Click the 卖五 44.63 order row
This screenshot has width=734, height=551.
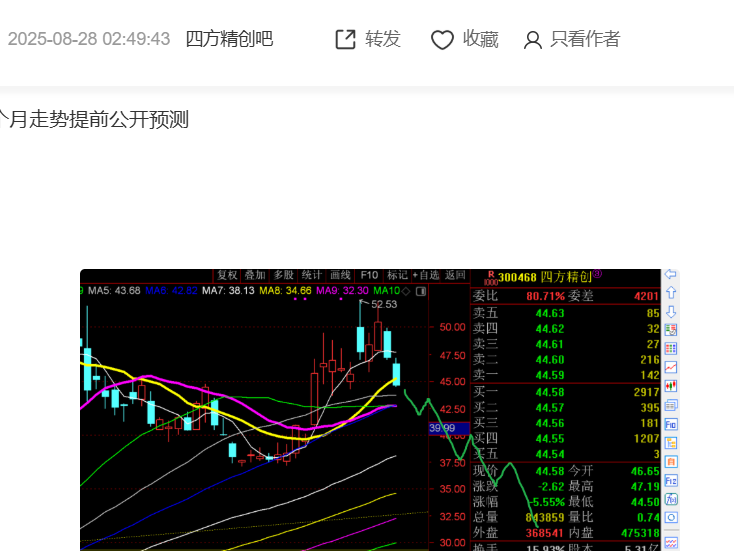565,313
